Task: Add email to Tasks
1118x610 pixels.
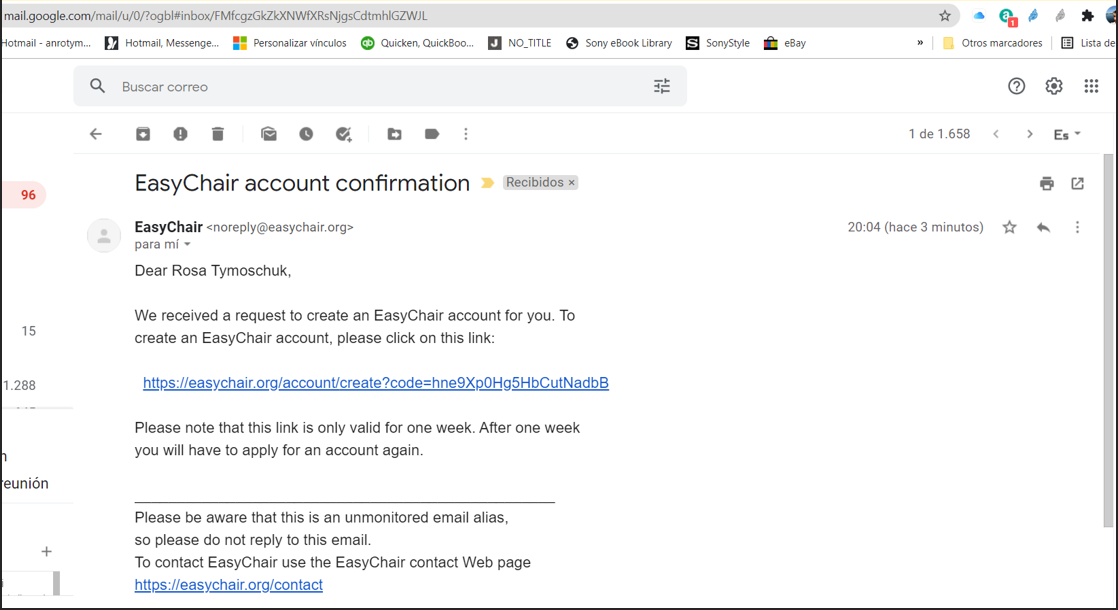Action: click(344, 134)
